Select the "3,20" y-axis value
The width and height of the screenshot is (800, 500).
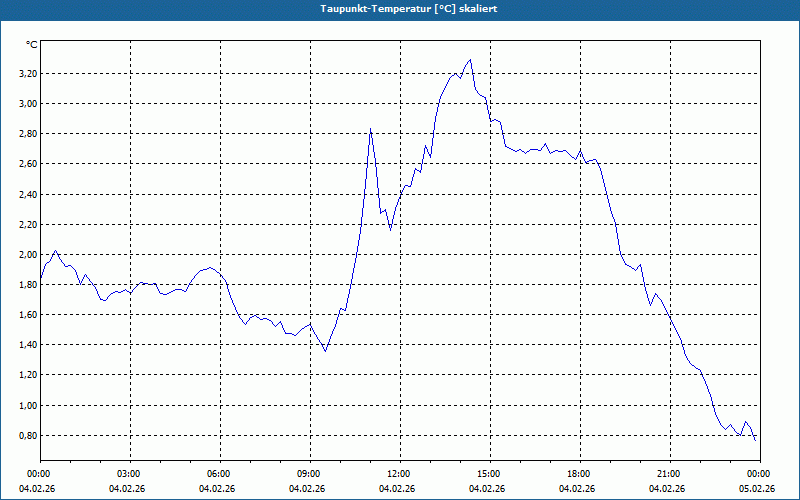pyautogui.click(x=29, y=73)
